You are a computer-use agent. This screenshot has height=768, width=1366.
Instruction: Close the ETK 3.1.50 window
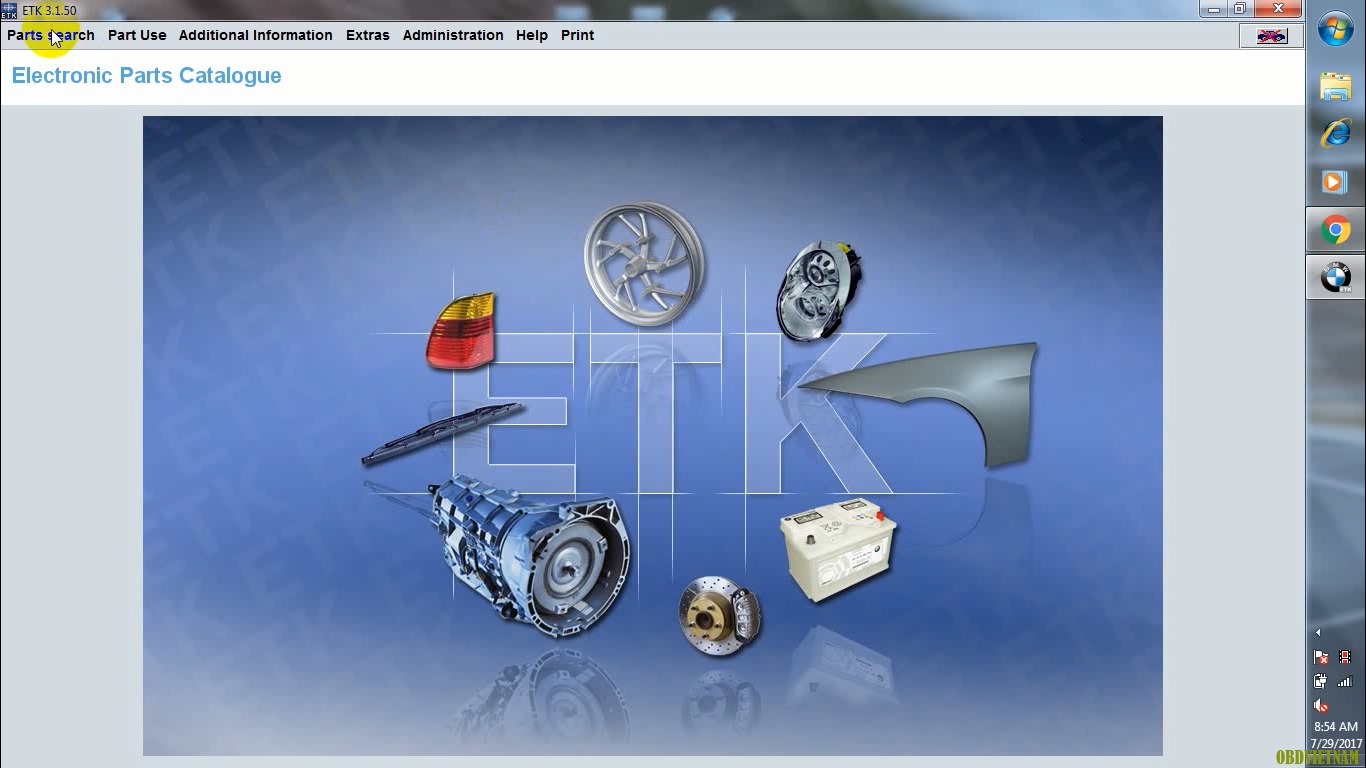(1278, 9)
